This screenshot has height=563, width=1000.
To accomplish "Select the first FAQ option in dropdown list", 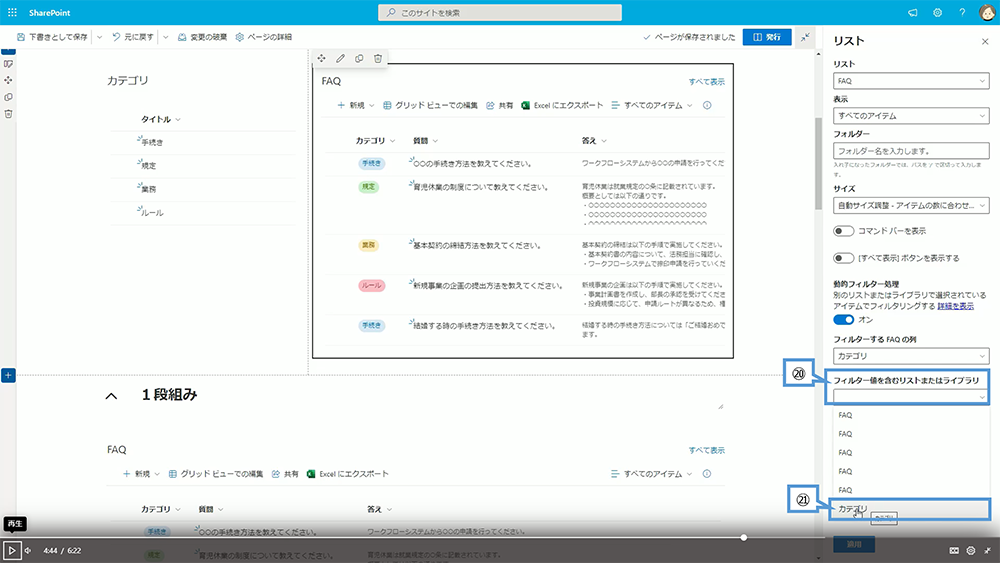I will point(909,415).
